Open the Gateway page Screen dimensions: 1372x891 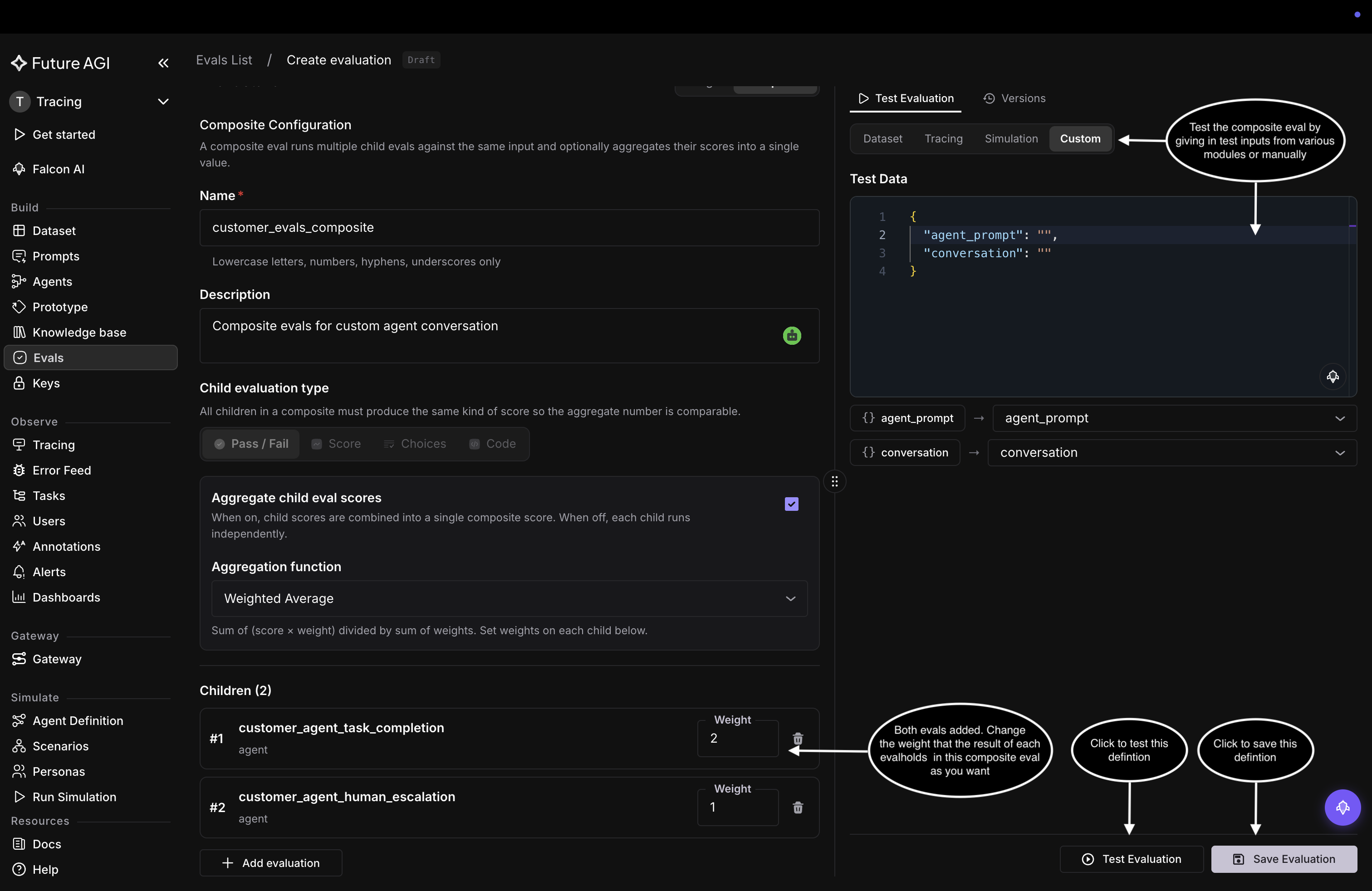click(x=57, y=658)
